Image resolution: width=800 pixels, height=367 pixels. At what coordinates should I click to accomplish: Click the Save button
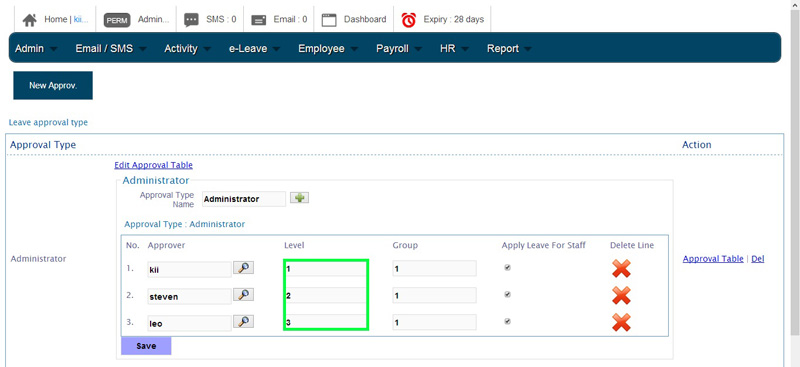coord(146,346)
